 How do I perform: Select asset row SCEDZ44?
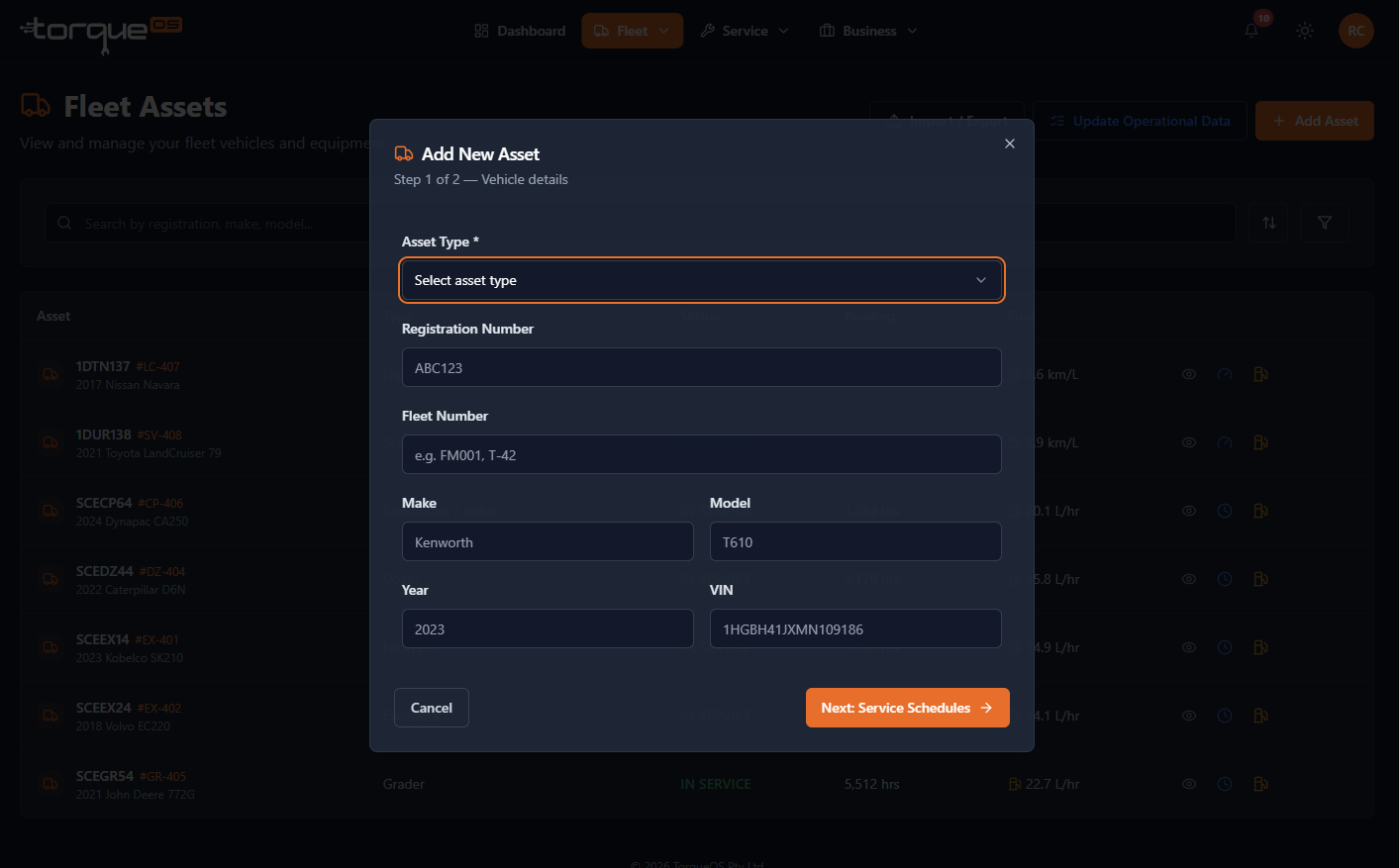pyautogui.click(x=696, y=579)
